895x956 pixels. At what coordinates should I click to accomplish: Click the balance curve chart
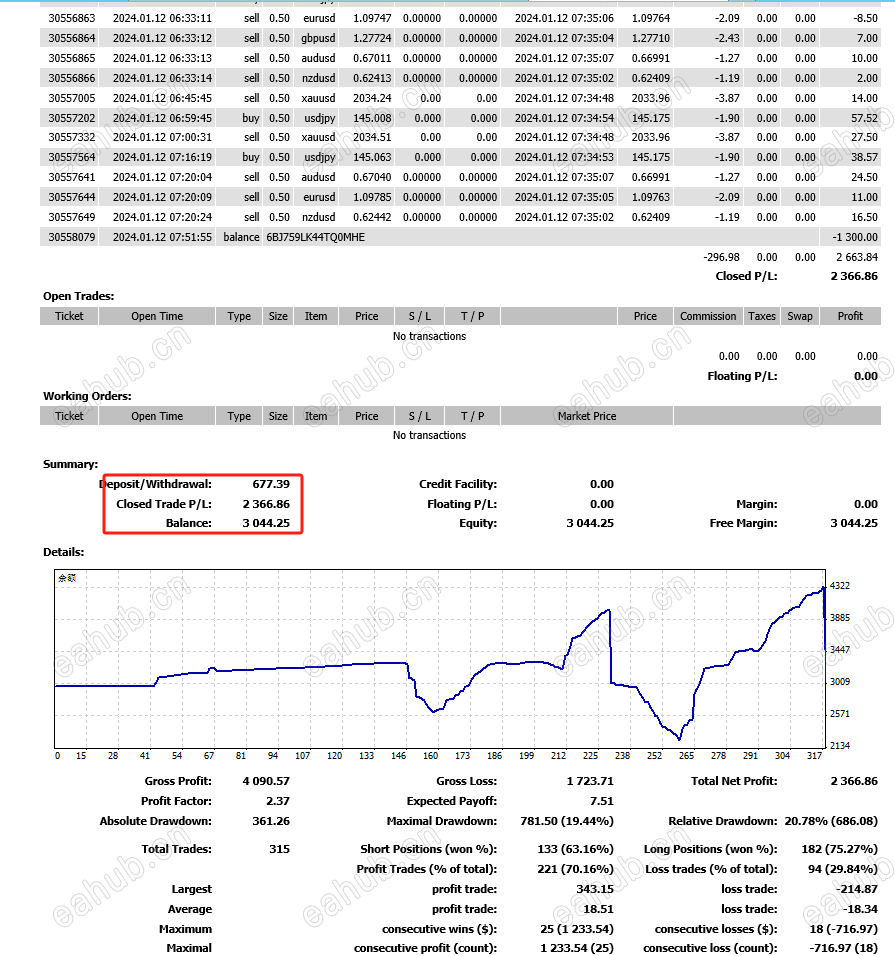point(440,659)
